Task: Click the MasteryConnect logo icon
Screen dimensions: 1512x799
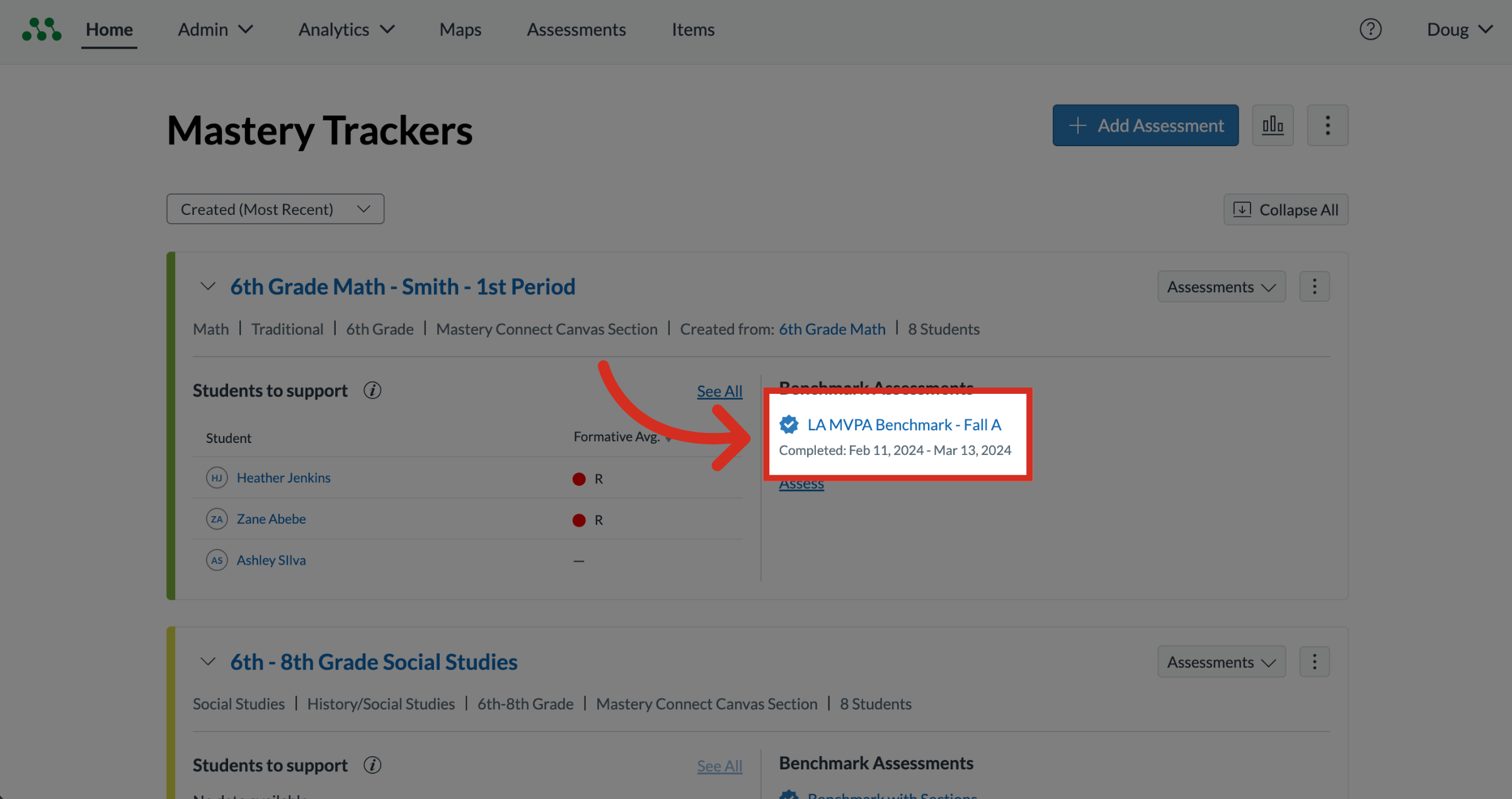Action: [42, 29]
